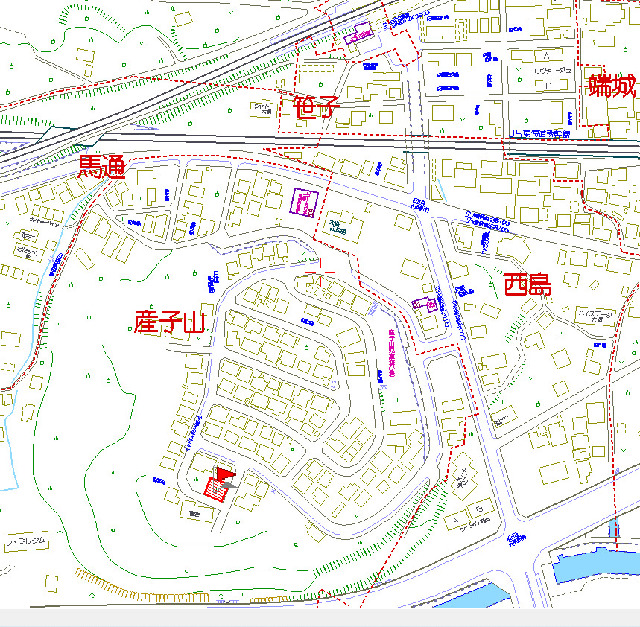Image resolution: width=640 pixels, height=627 pixels.
Task: Click the large purple building symbol below 笹子
Action: pyautogui.click(x=304, y=202)
